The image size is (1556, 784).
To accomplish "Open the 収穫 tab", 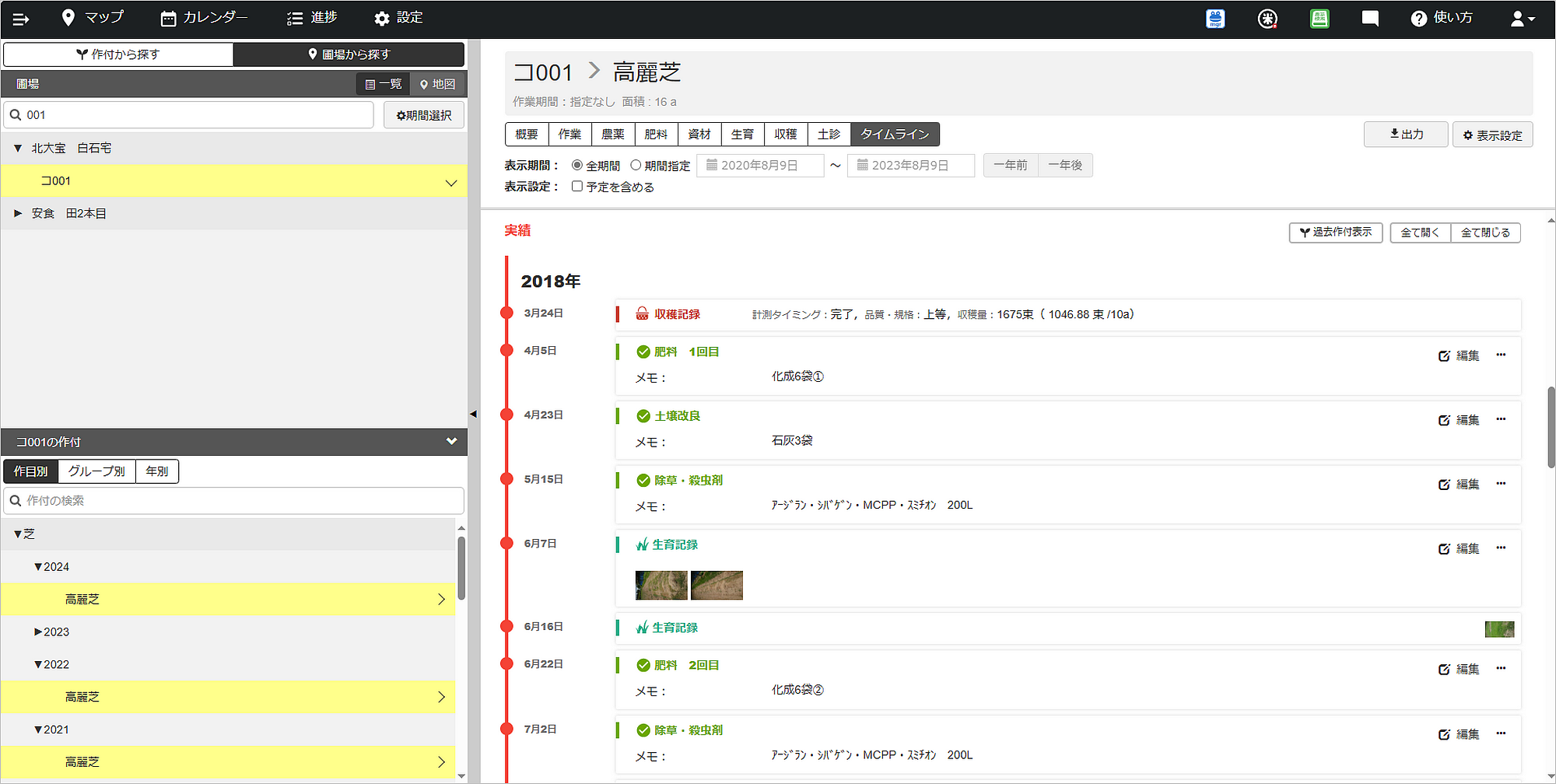I will [x=786, y=135].
